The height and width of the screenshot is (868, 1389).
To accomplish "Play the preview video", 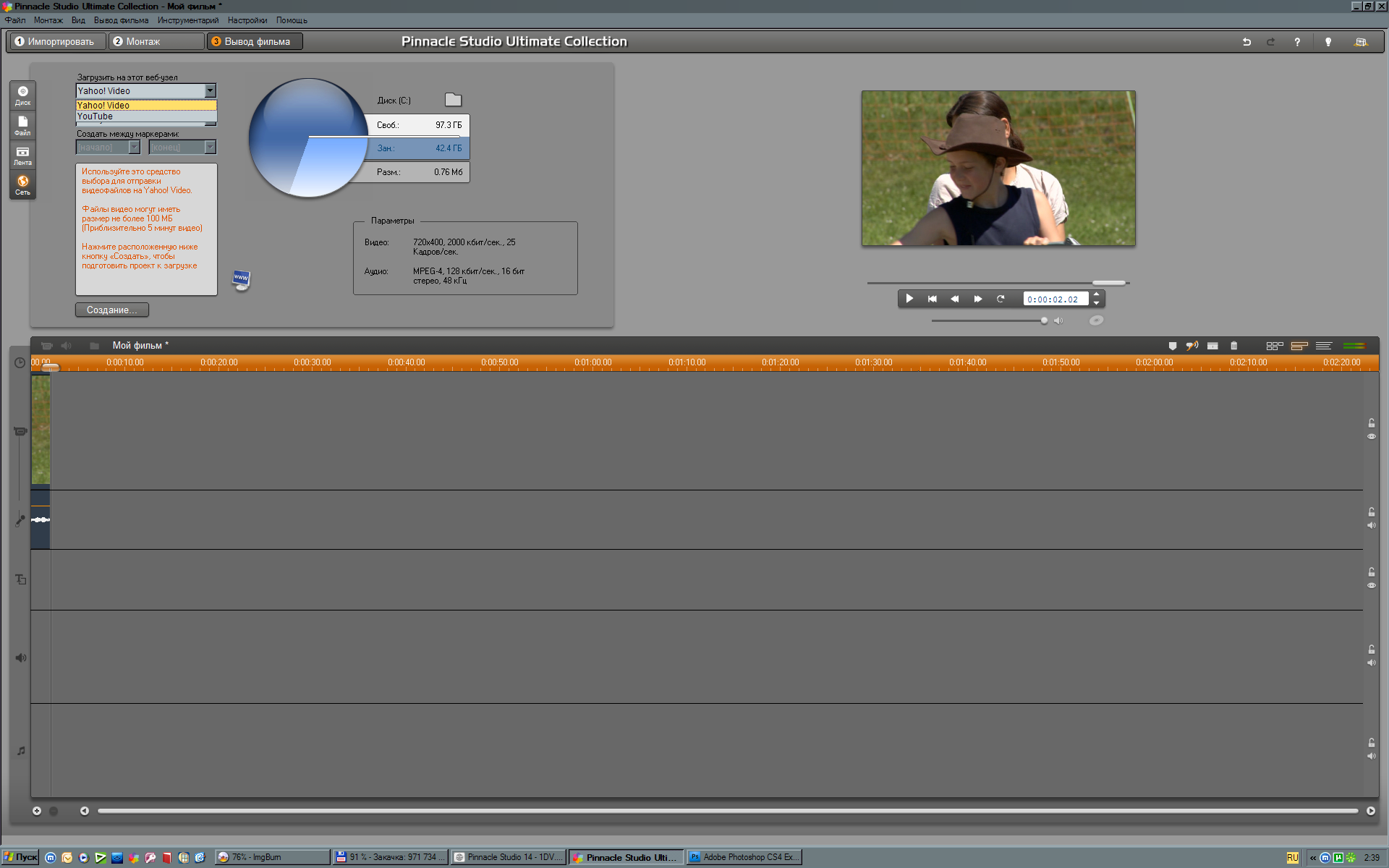I will [909, 299].
